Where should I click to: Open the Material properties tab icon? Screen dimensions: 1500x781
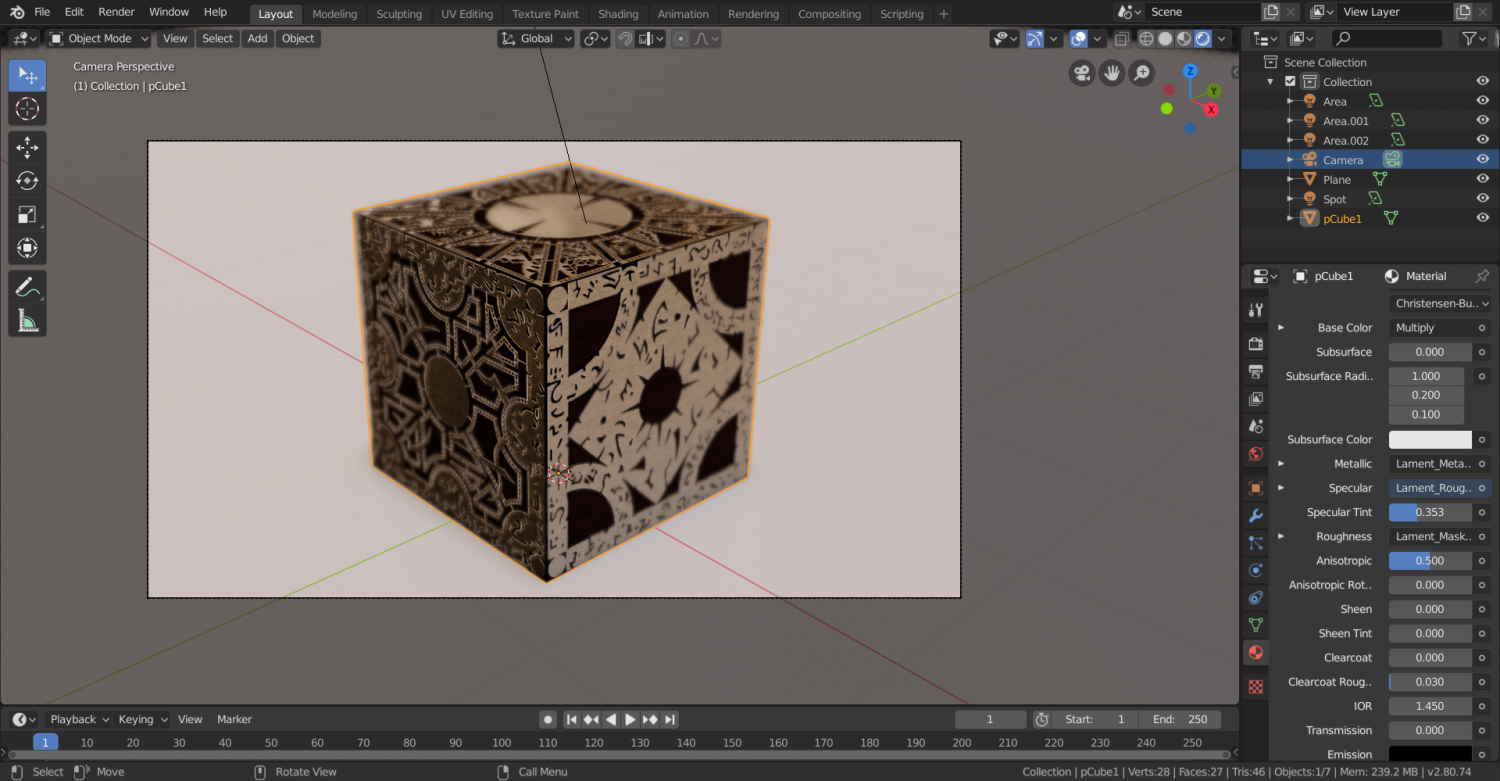tap(1256, 653)
